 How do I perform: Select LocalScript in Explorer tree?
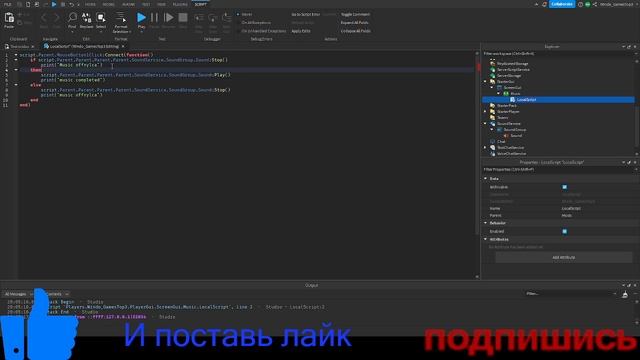(558, 100)
